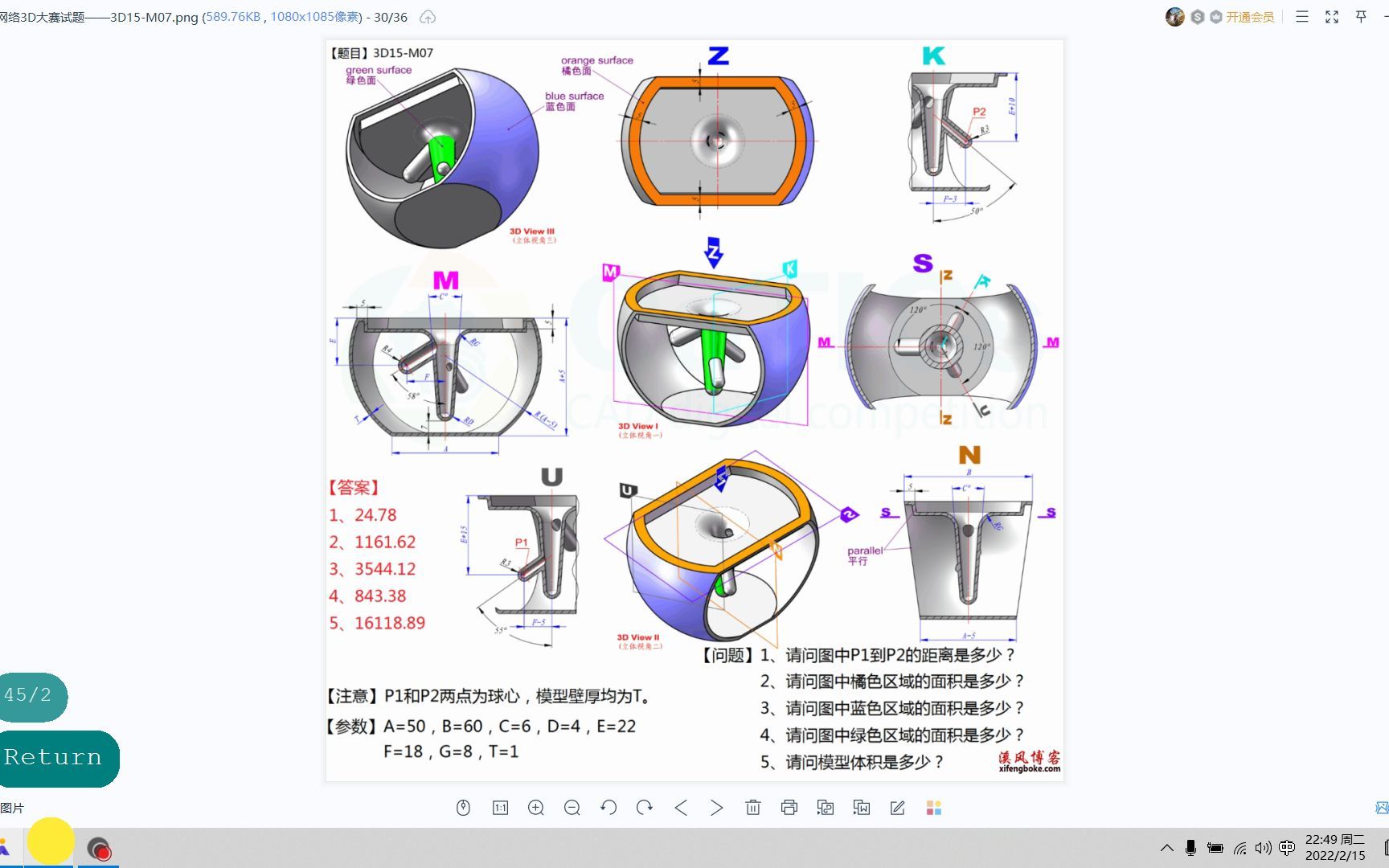Open the red recorder app in taskbar
1389x868 pixels.
tap(99, 849)
